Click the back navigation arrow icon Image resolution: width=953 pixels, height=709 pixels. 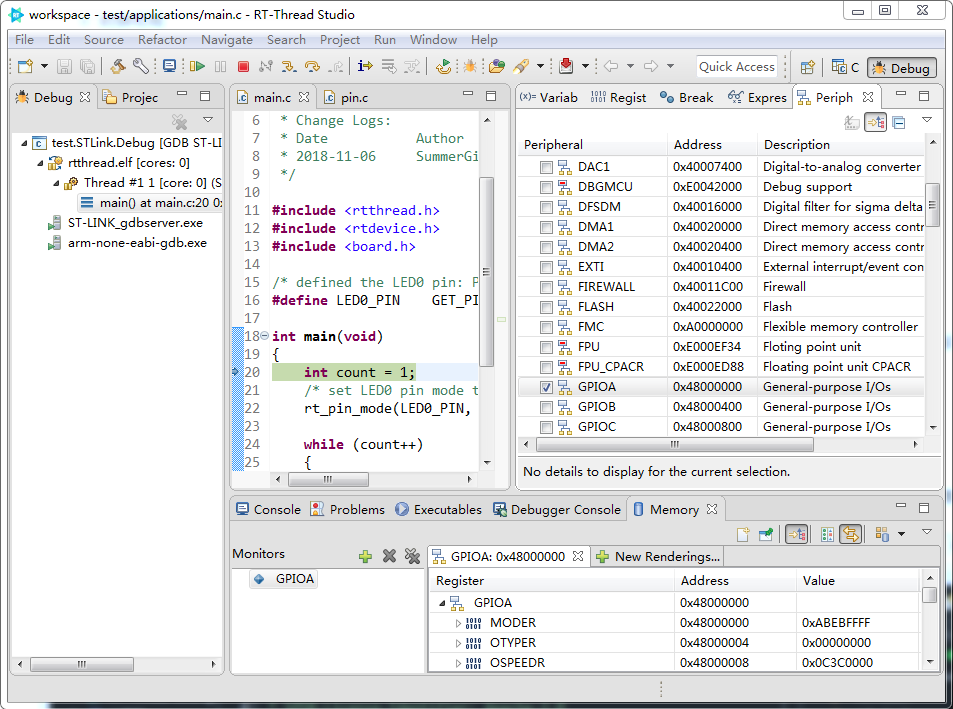click(x=611, y=66)
